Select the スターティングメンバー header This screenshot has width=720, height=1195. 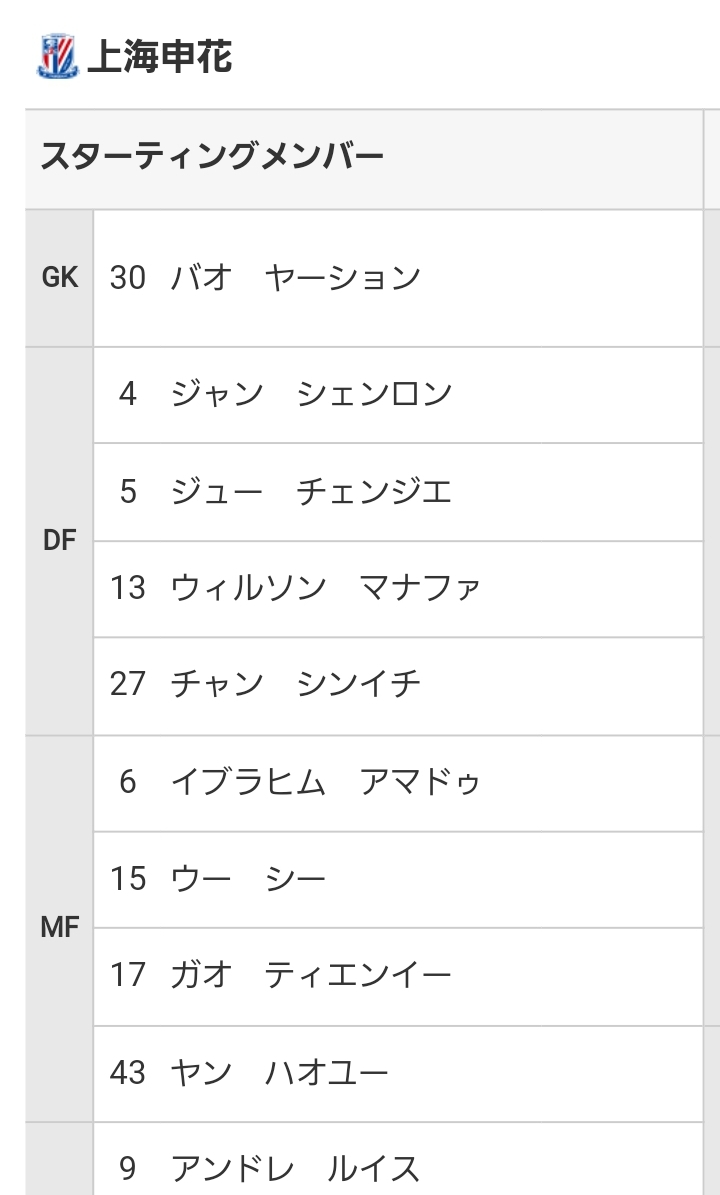(212, 158)
